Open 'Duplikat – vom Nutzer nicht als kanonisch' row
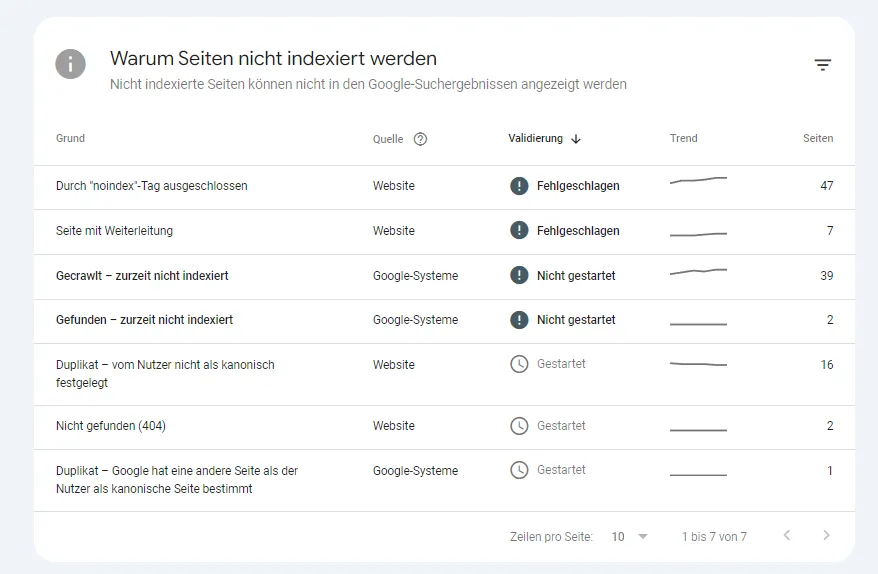The image size is (878, 574). [x=444, y=375]
